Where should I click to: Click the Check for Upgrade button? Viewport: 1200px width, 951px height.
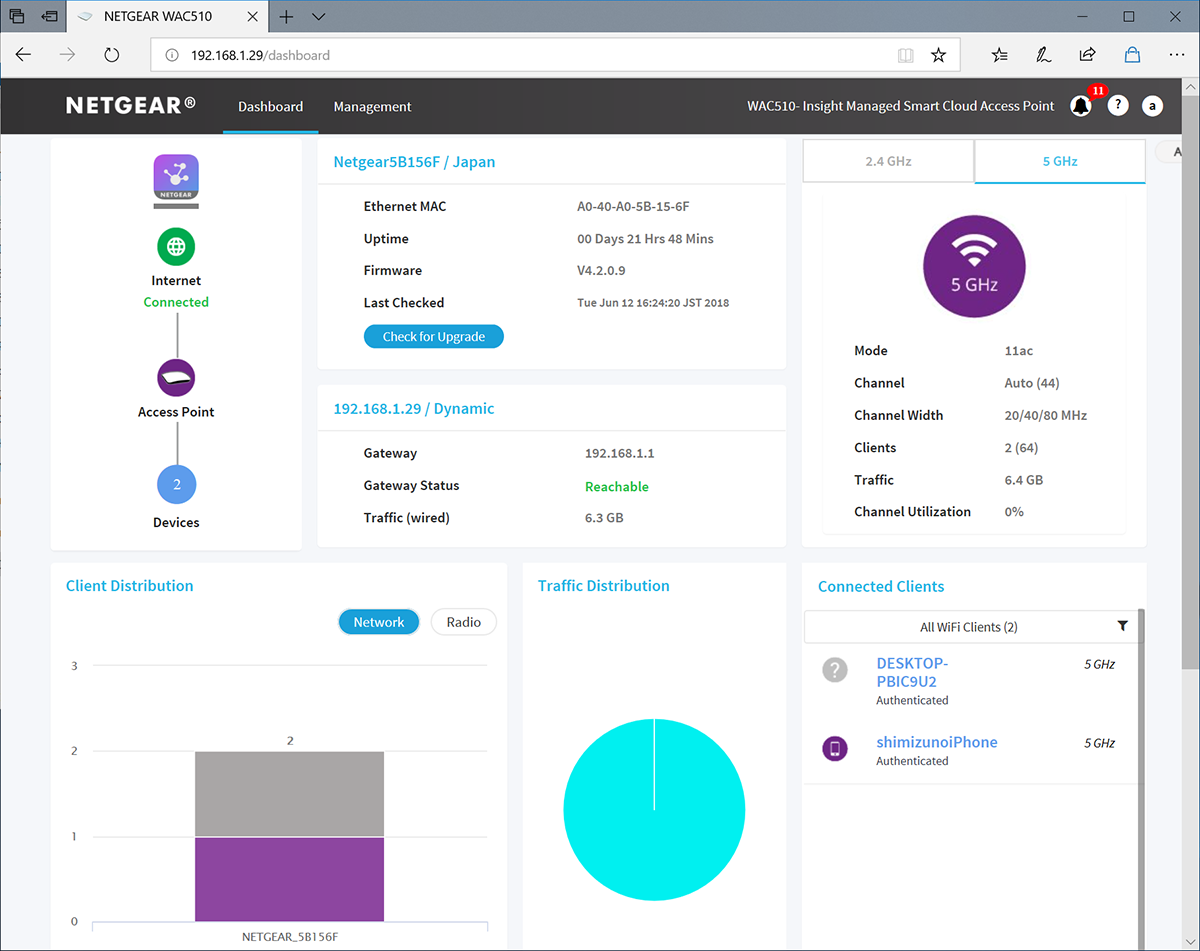(x=434, y=337)
